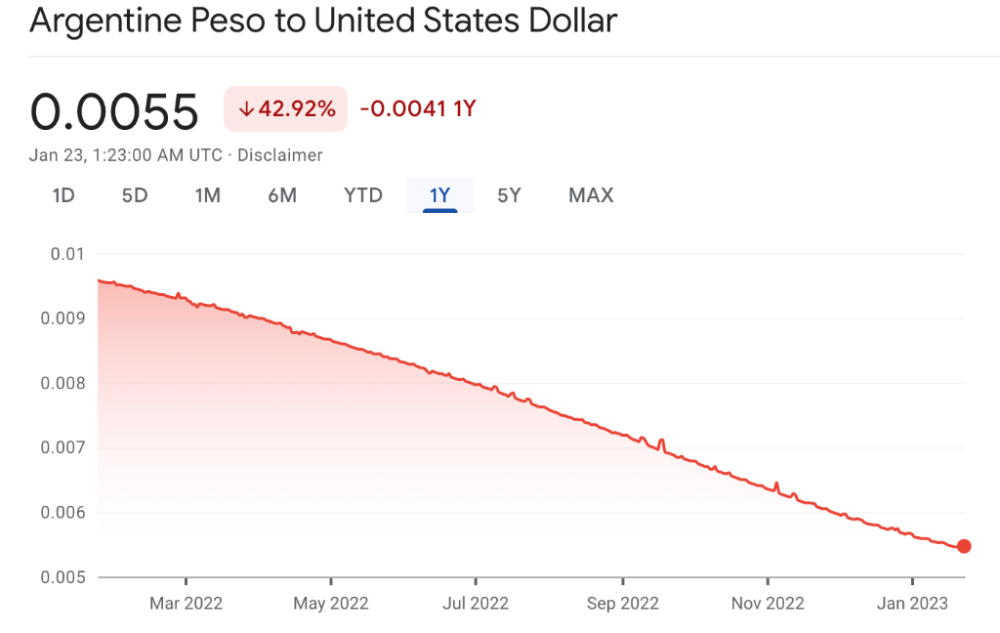Screen dimensions: 1000x633
Task: Select the YTD range tab
Action: [x=363, y=196]
